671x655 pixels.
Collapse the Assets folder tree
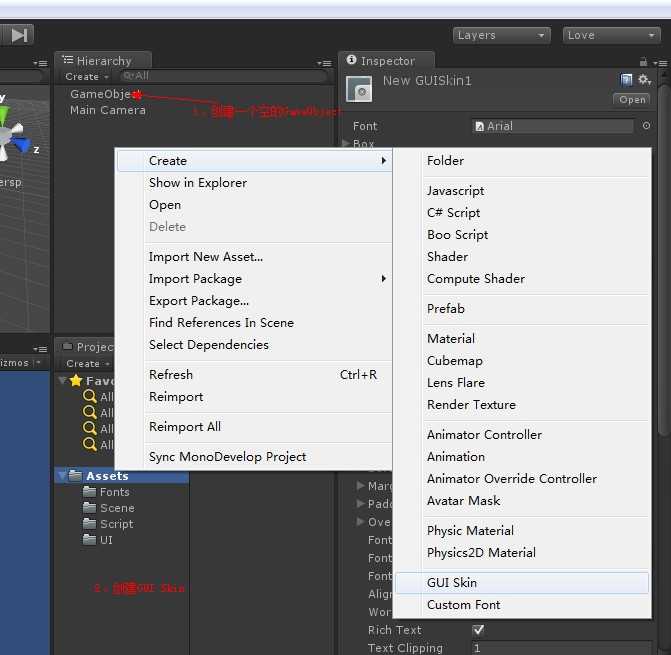point(62,475)
